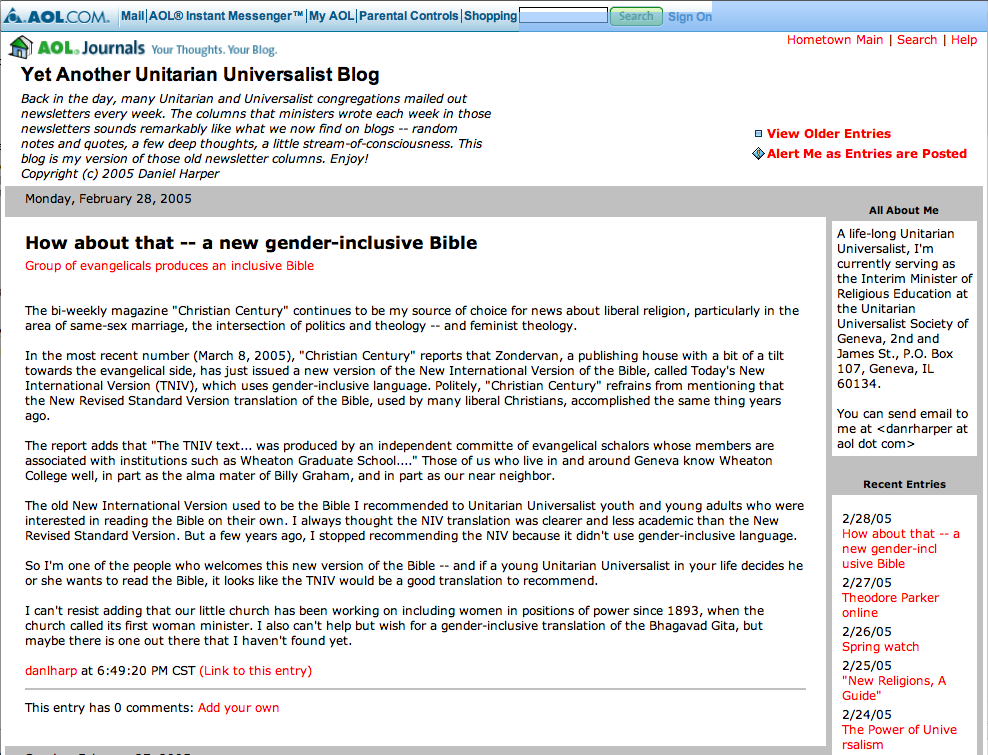
Task: Click Link to this entry
Action: (255, 671)
